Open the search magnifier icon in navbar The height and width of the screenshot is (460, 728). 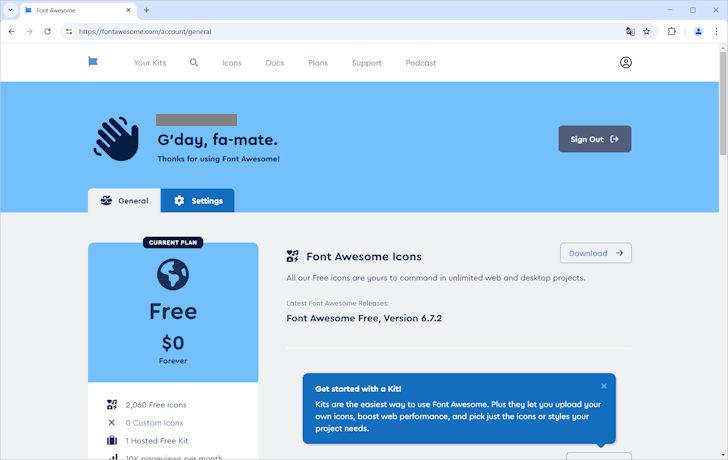[194, 62]
